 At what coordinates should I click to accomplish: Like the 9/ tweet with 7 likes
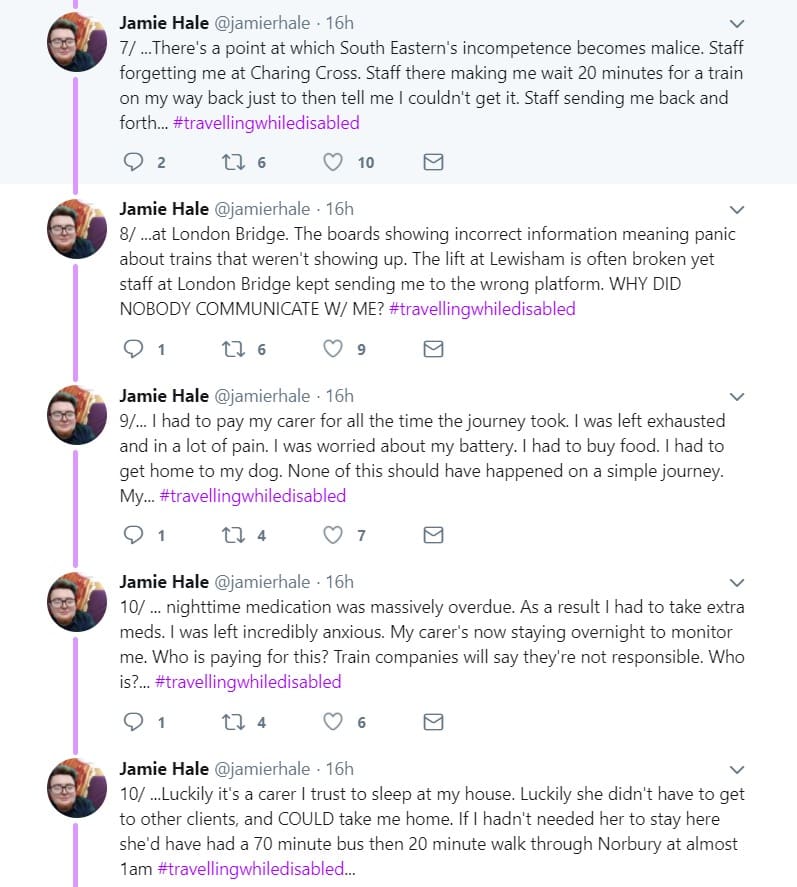pyautogui.click(x=333, y=535)
